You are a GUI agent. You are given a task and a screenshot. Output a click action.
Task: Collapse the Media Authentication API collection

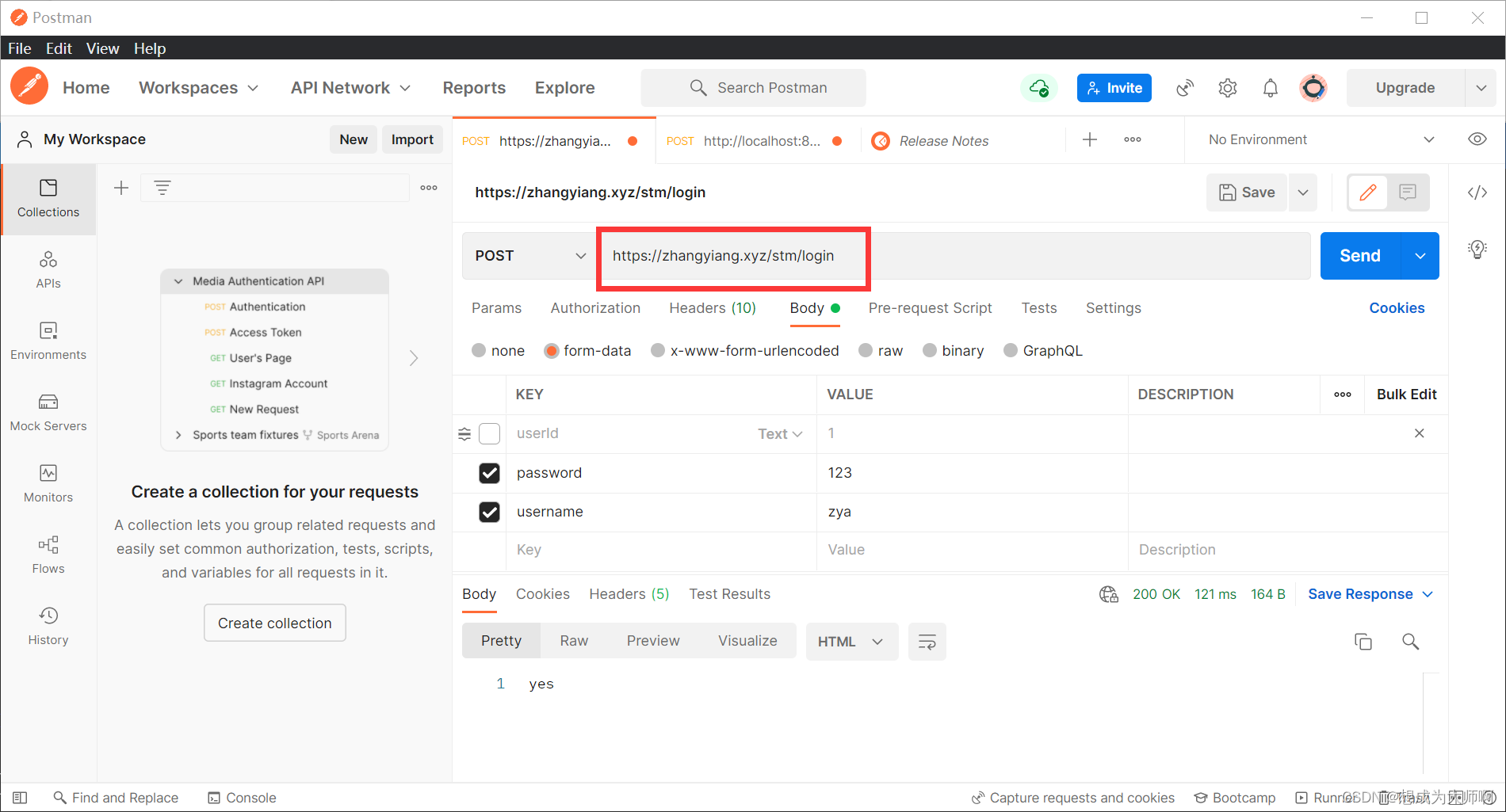pos(178,281)
